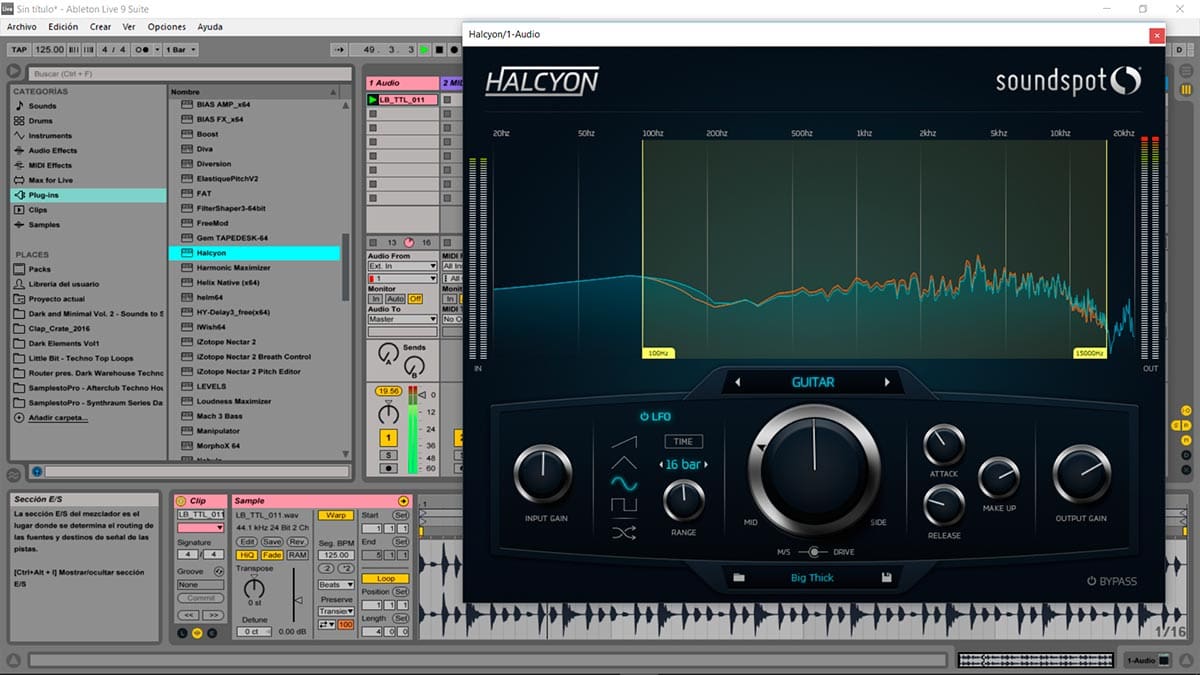Click the Instruments category icon
Viewport: 1200px width, 675px height.
coord(19,136)
